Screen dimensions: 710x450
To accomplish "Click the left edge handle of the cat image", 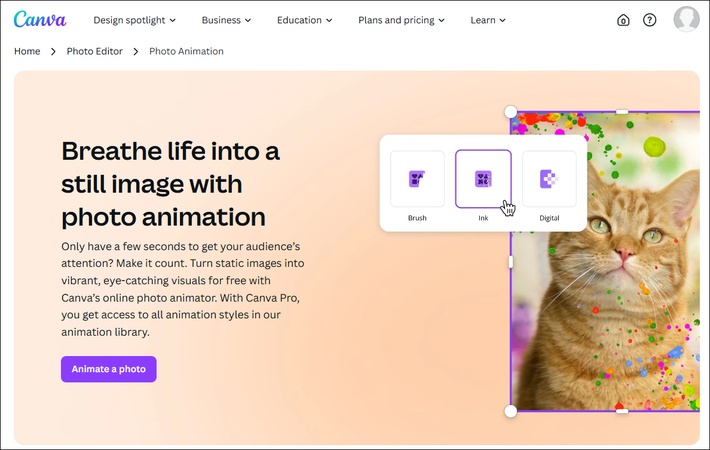I will (511, 261).
